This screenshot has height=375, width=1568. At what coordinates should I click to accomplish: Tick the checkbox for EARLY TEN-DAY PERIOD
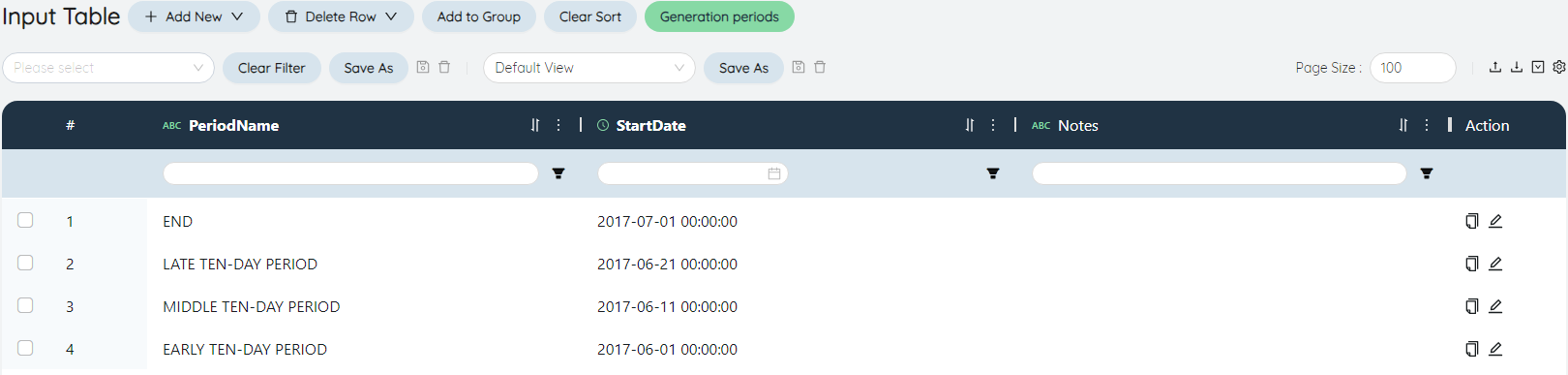(x=25, y=348)
